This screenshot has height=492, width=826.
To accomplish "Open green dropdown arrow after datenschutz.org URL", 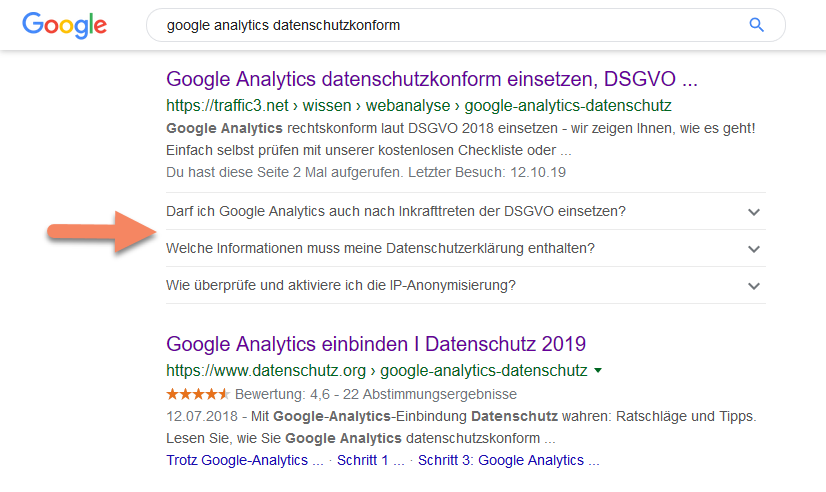I will (x=598, y=371).
